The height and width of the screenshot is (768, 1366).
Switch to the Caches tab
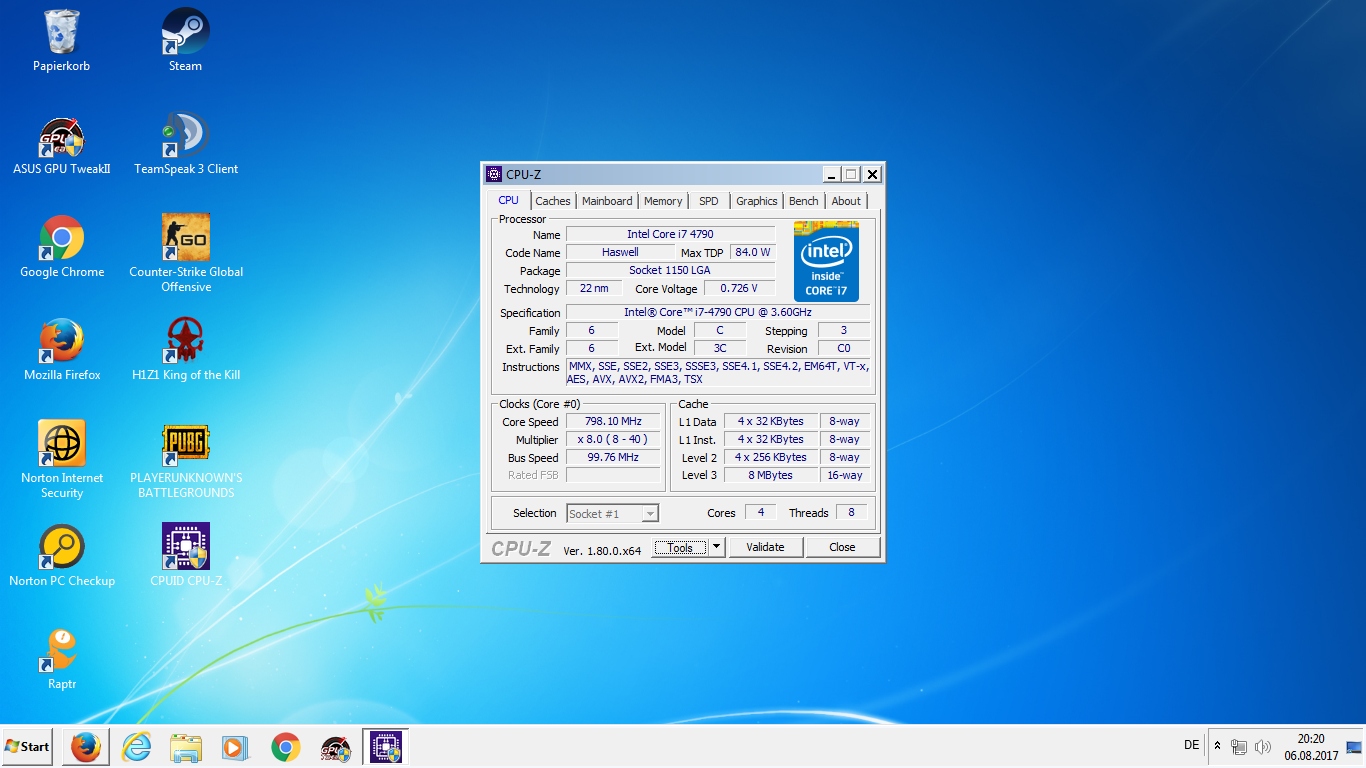point(553,201)
